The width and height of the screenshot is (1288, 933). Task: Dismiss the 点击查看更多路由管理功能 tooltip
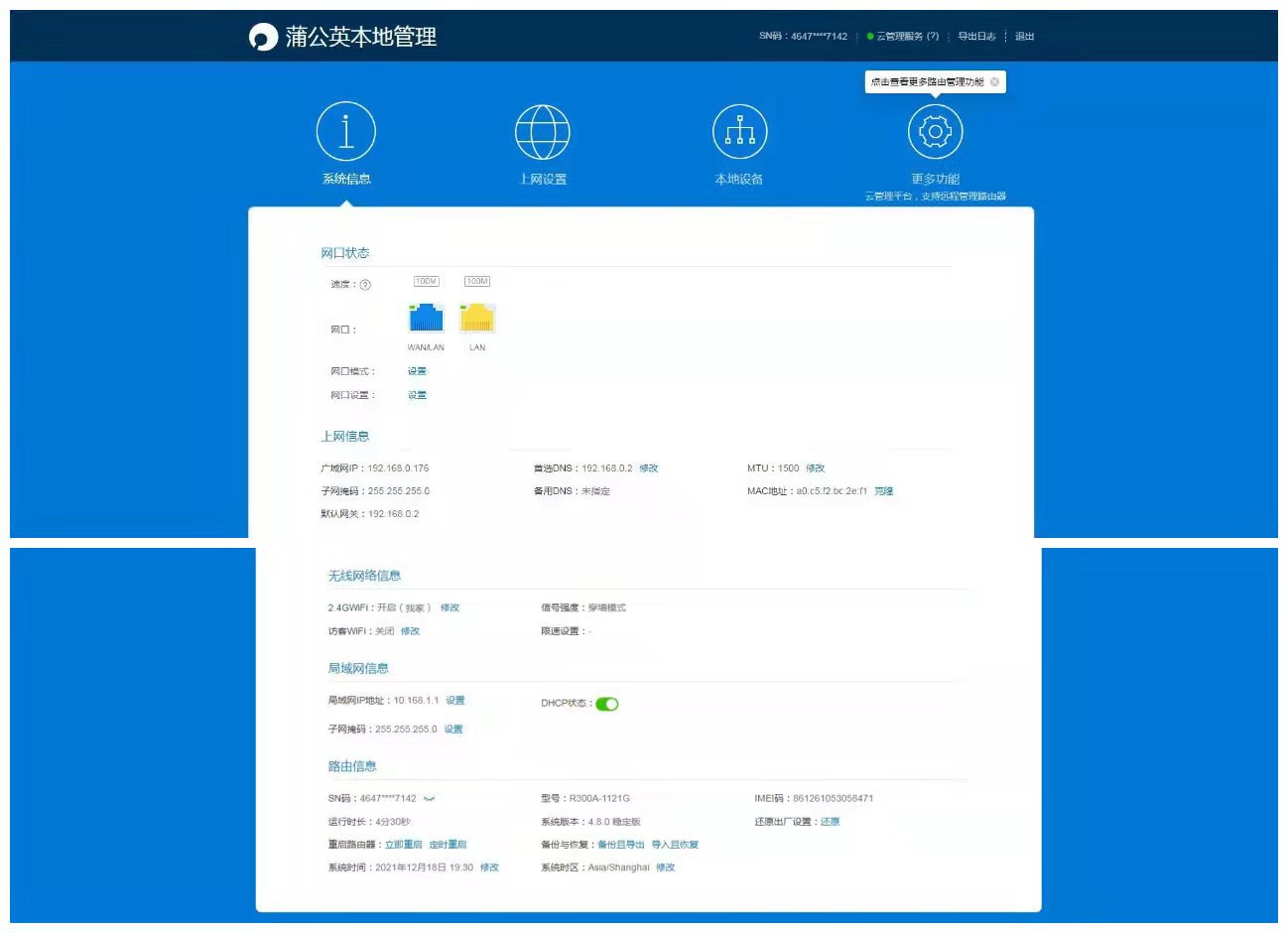tap(994, 81)
